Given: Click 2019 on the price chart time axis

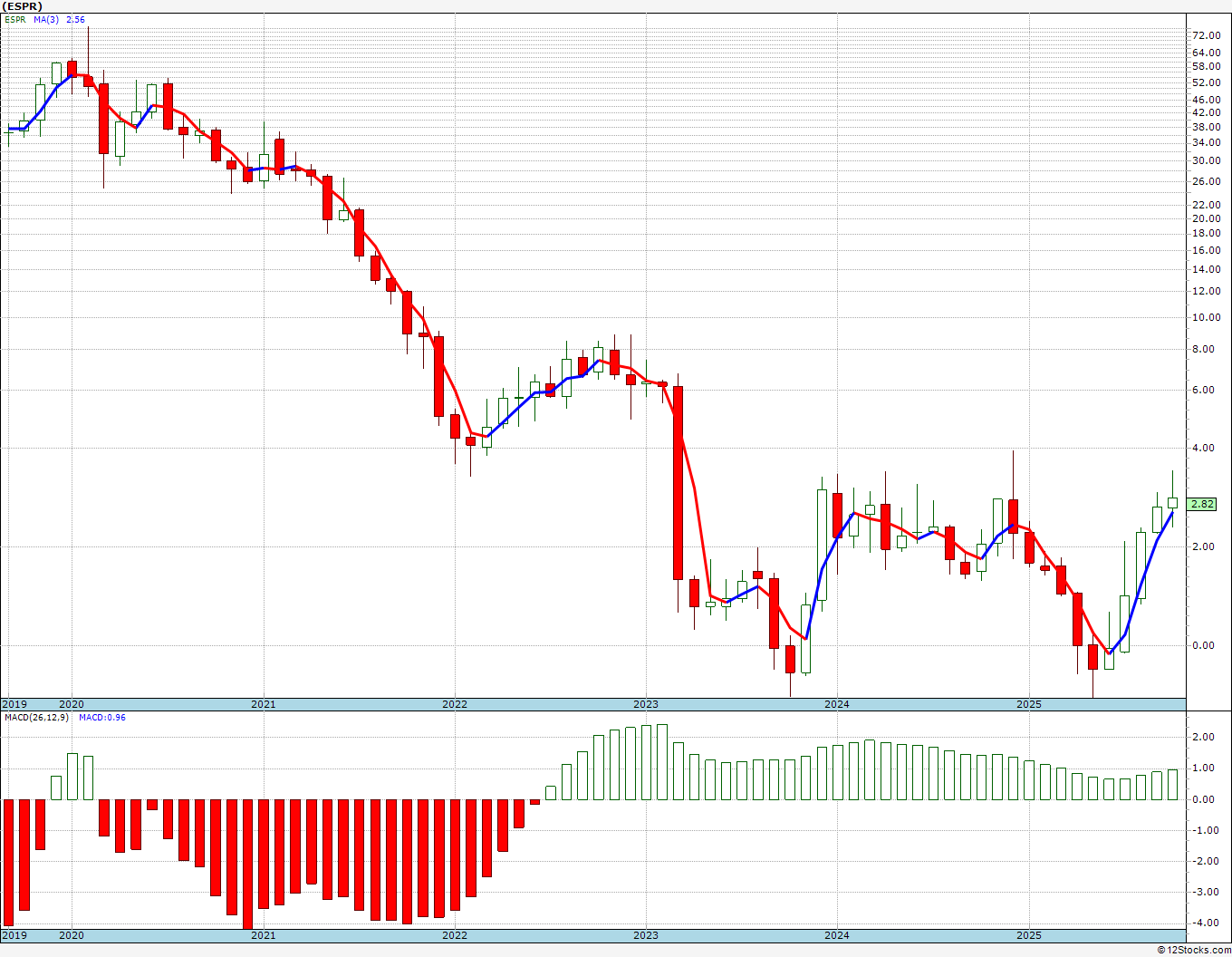Looking at the screenshot, I should [x=14, y=704].
